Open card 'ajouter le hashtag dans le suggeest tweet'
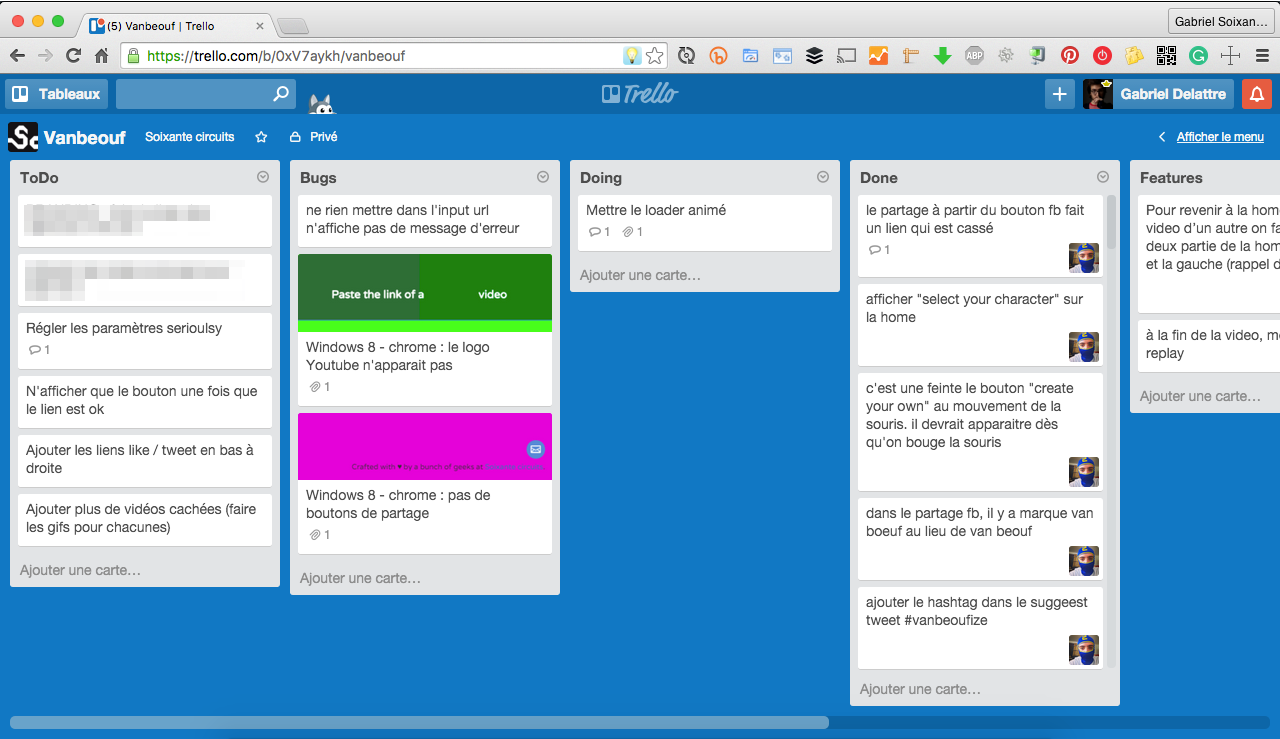Screen dimensions: 1280x739 coord(980,628)
